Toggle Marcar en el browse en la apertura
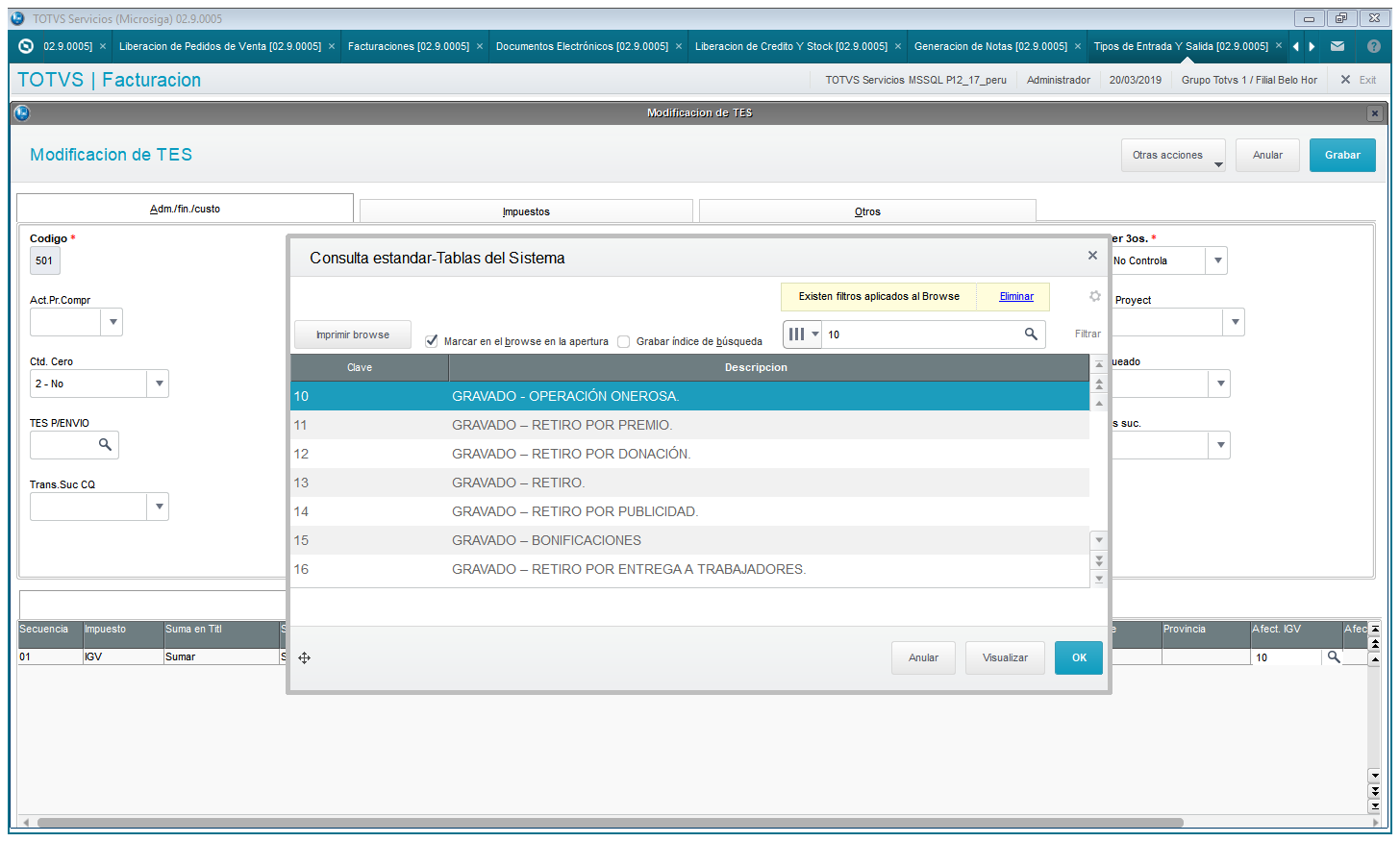Image resolution: width=1400 pixels, height=842 pixels. click(432, 341)
